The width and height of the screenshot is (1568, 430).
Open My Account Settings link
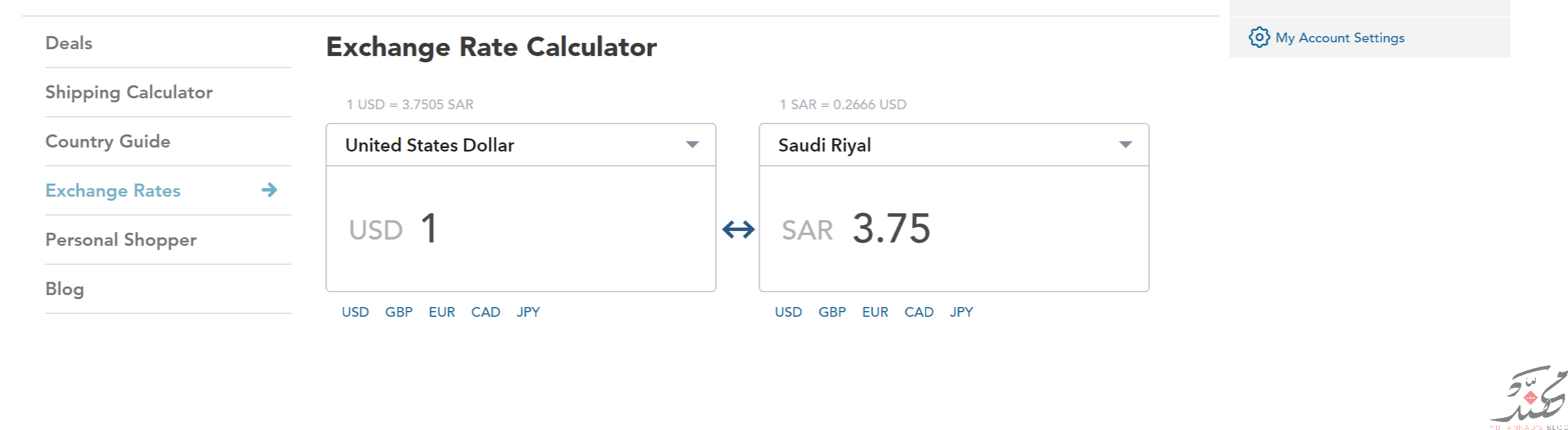point(1340,38)
